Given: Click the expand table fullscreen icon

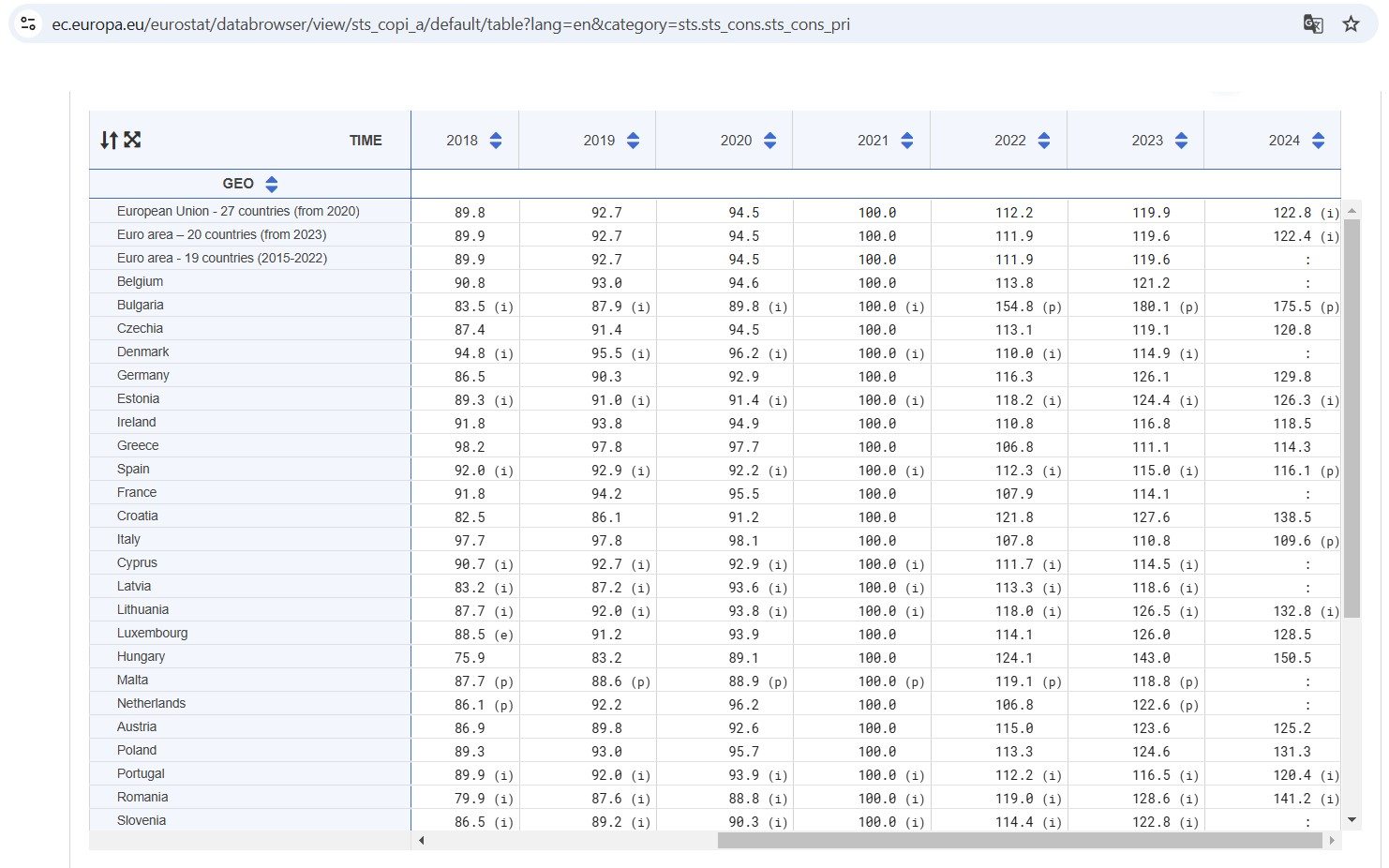Looking at the screenshot, I should [x=132, y=140].
